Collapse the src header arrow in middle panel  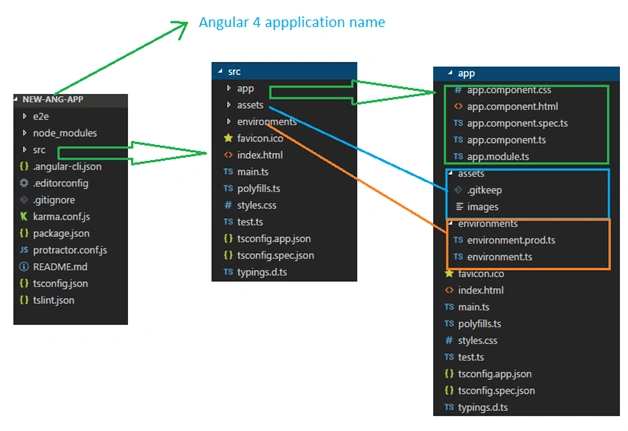click(x=220, y=71)
